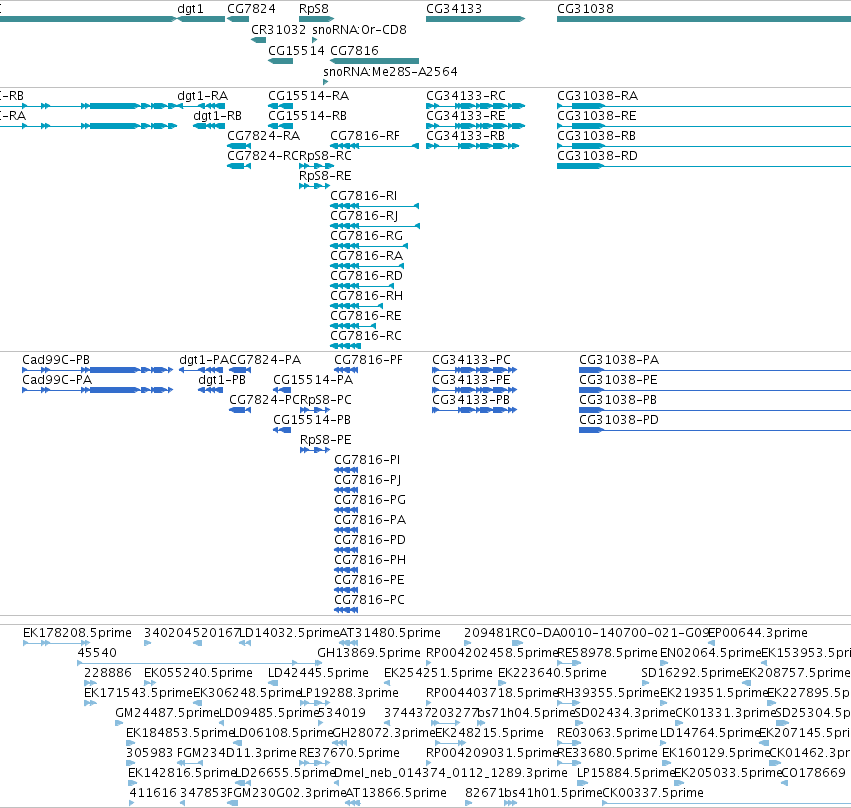Select the CG34133-PE protein label
Image resolution: width=851 pixels, height=808 pixels.
click(x=472, y=380)
